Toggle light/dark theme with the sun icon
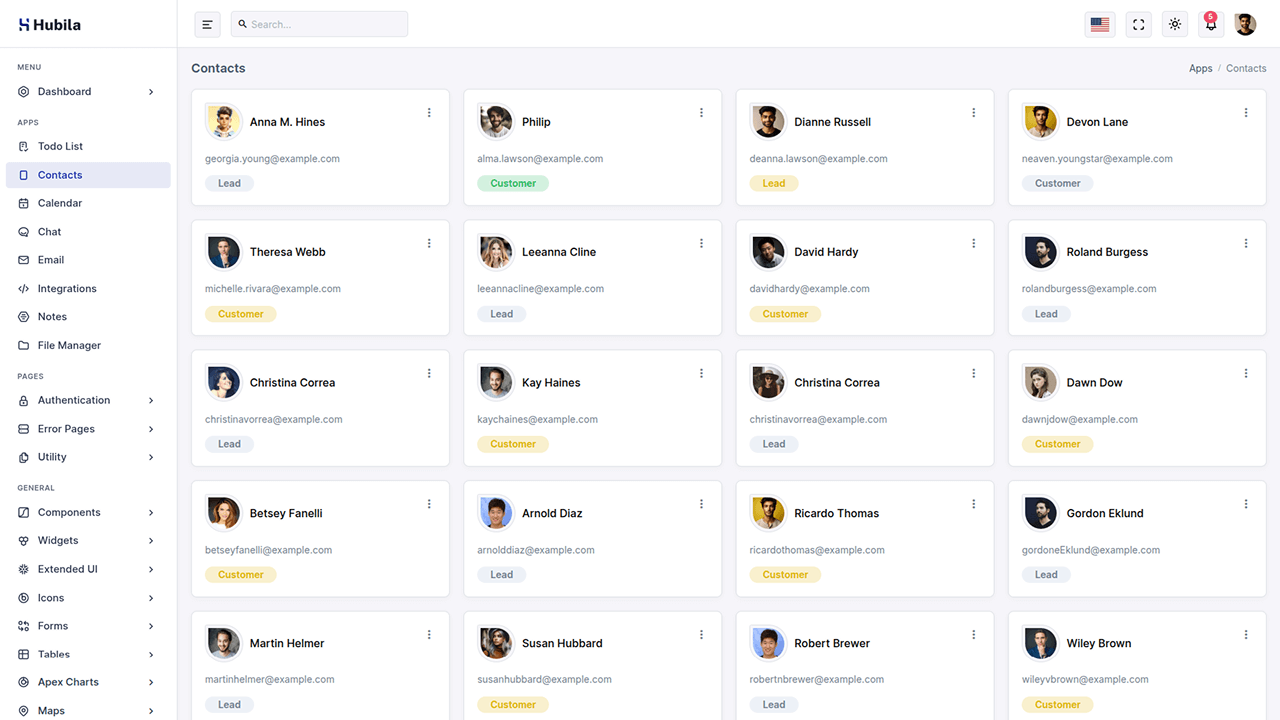Screen dimensions: 1280x720 1175,25
